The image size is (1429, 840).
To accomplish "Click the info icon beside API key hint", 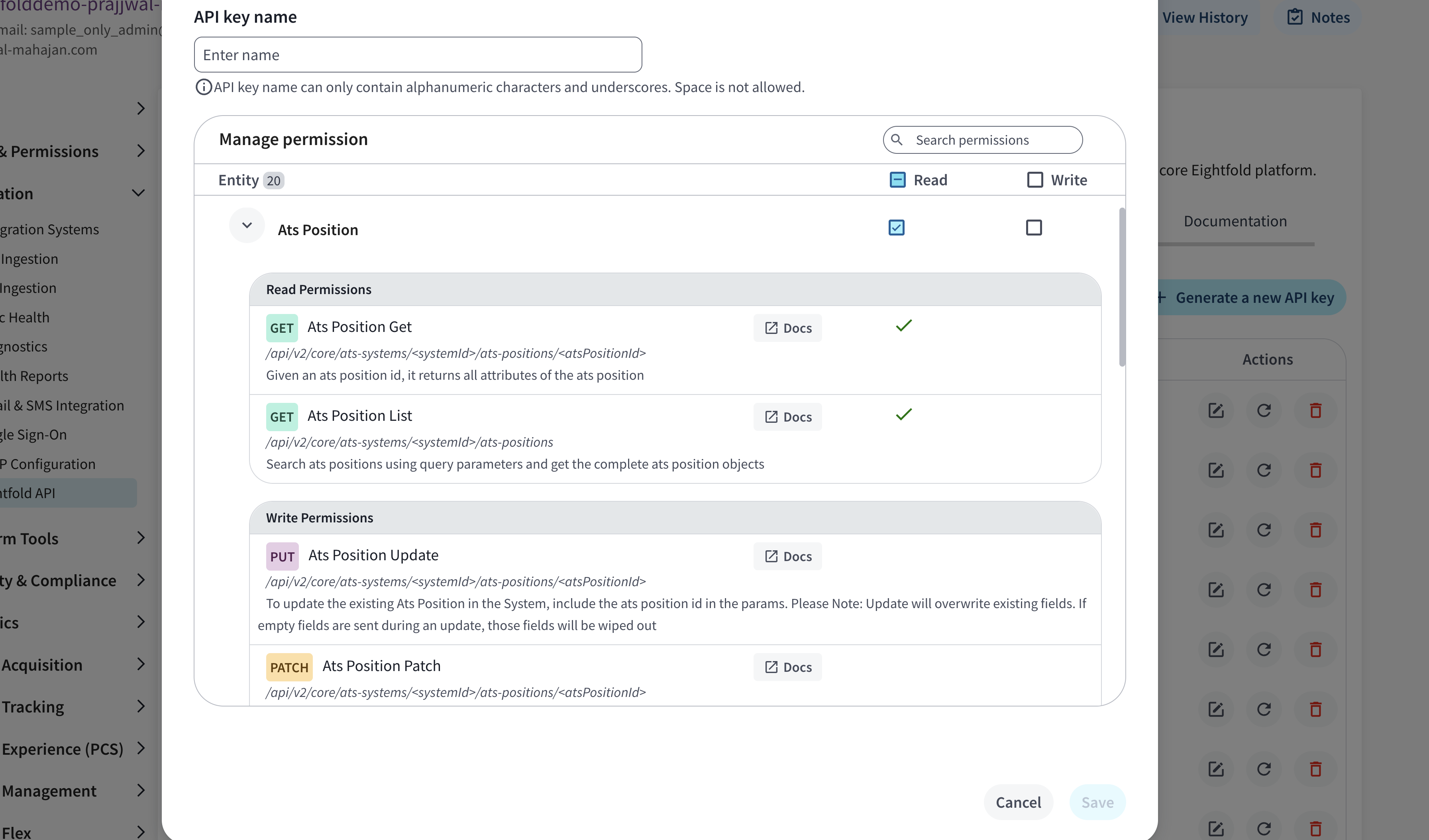I will tap(203, 87).
